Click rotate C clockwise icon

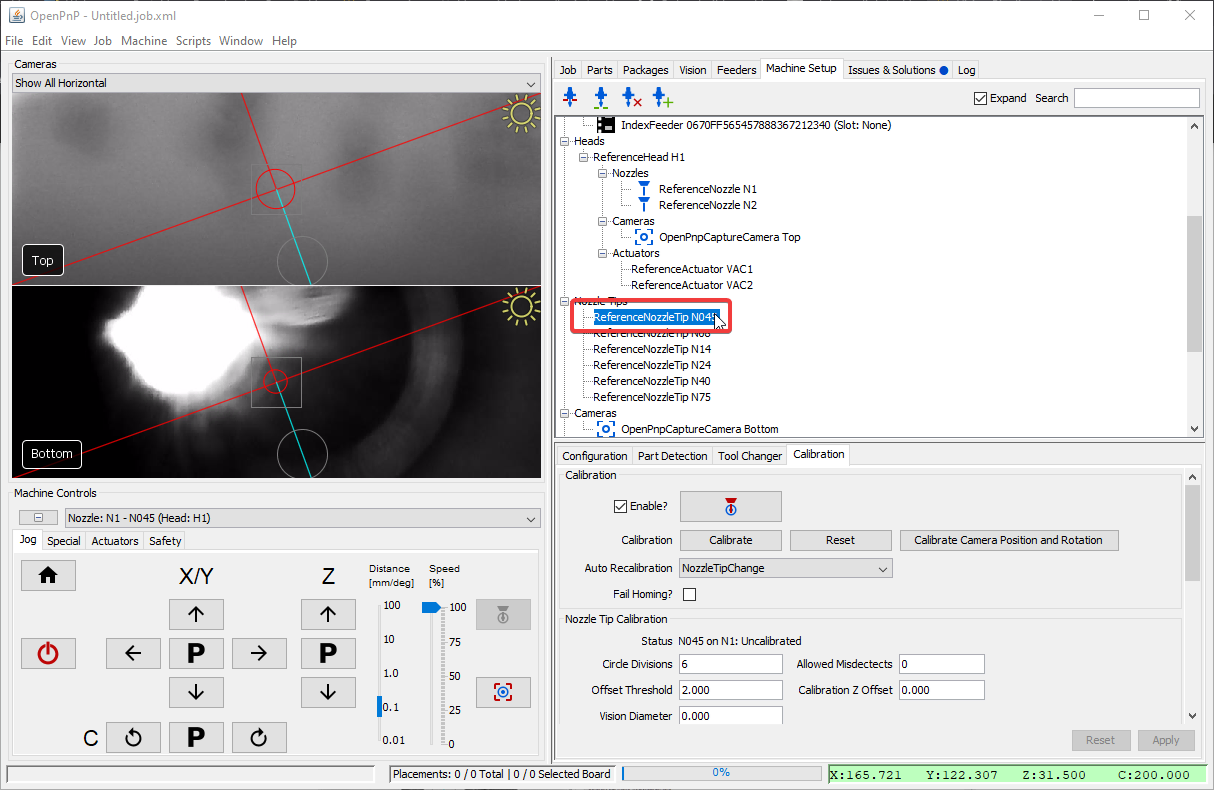(x=259, y=738)
